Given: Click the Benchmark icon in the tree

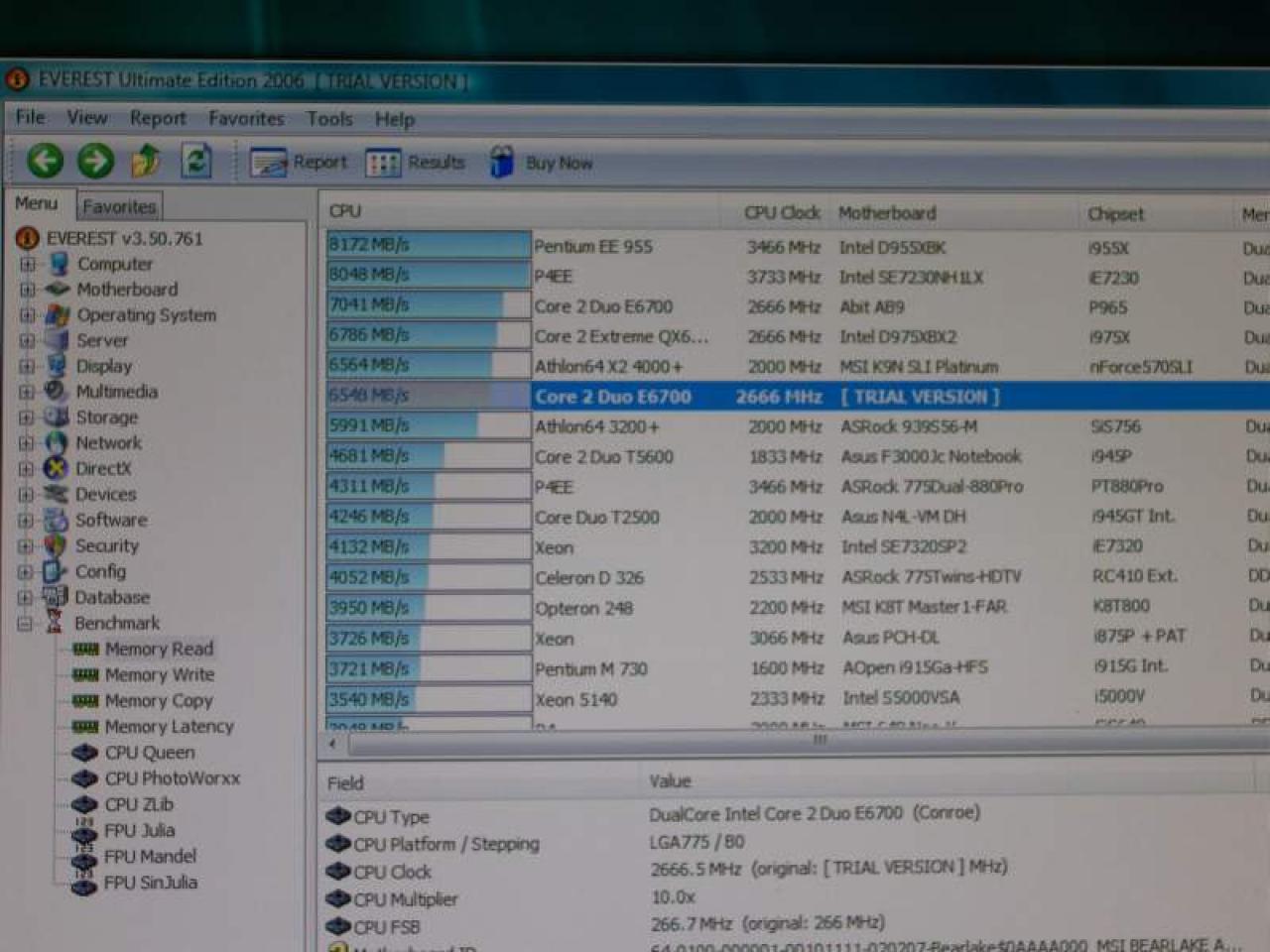Looking at the screenshot, I should (56, 624).
